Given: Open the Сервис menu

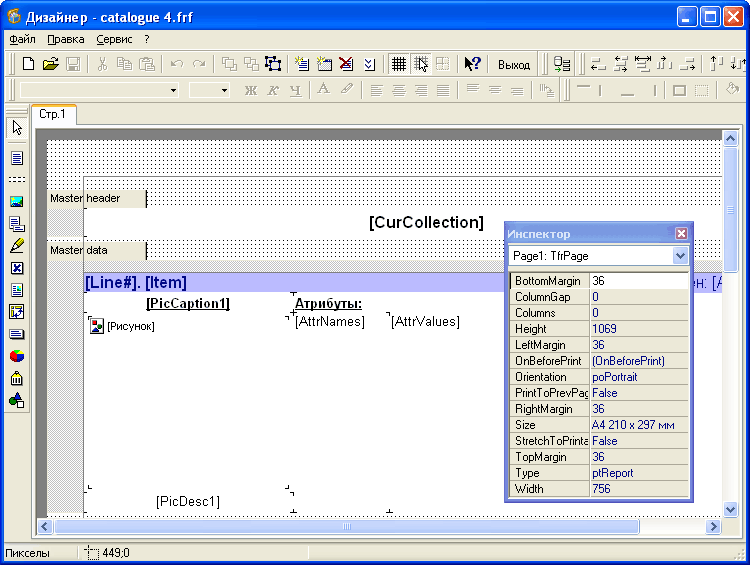Looking at the screenshot, I should 114,39.
